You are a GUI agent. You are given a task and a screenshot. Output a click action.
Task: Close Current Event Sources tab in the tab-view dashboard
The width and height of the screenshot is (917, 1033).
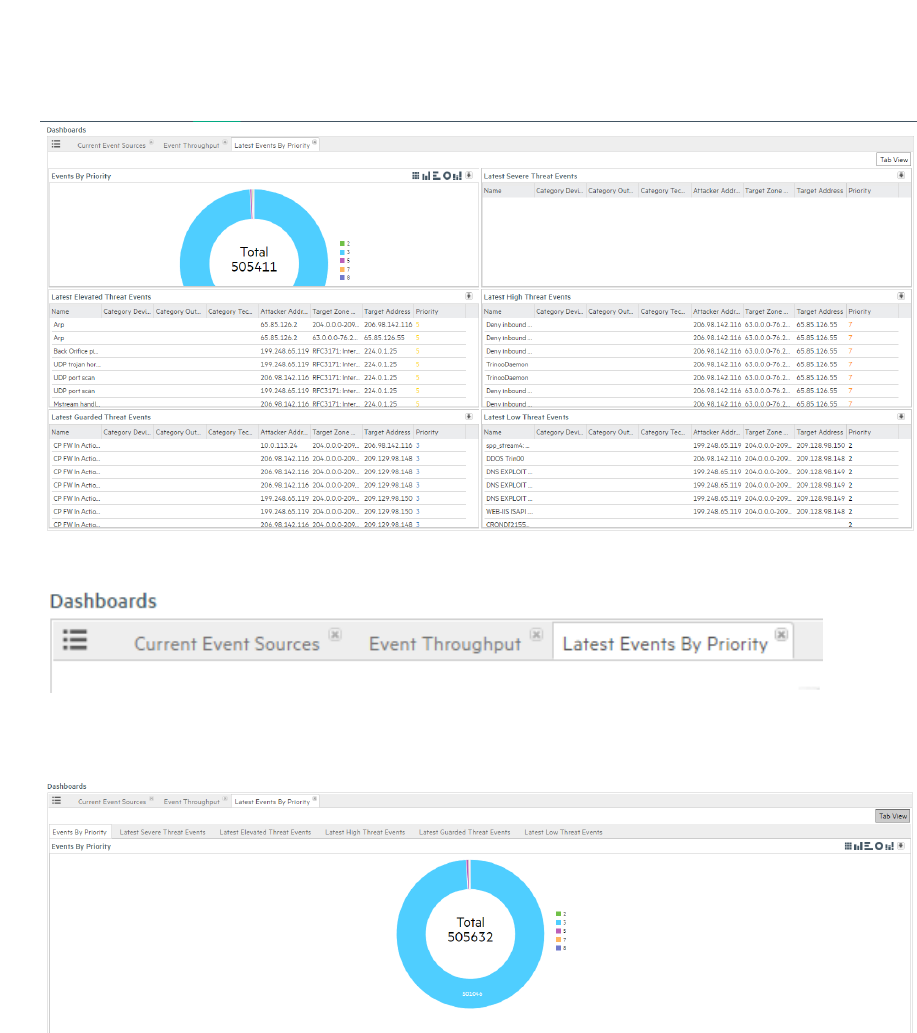pos(152,798)
